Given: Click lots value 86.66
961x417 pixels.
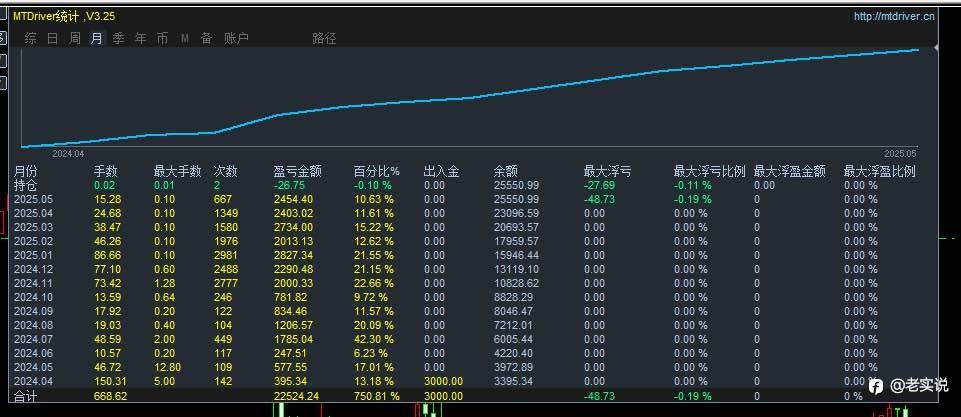Looking at the screenshot, I should pos(107,255).
